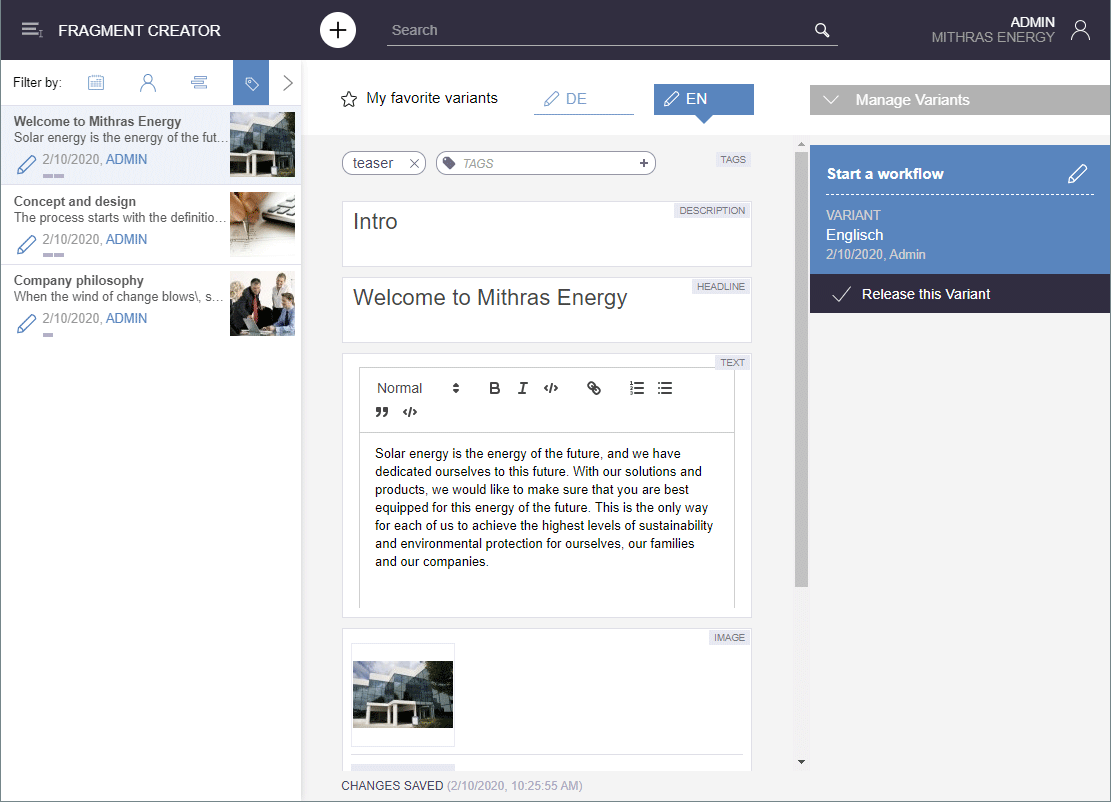This screenshot has height=802, width=1111.
Task: Open the hamburger menu icon
Action: coord(32,30)
